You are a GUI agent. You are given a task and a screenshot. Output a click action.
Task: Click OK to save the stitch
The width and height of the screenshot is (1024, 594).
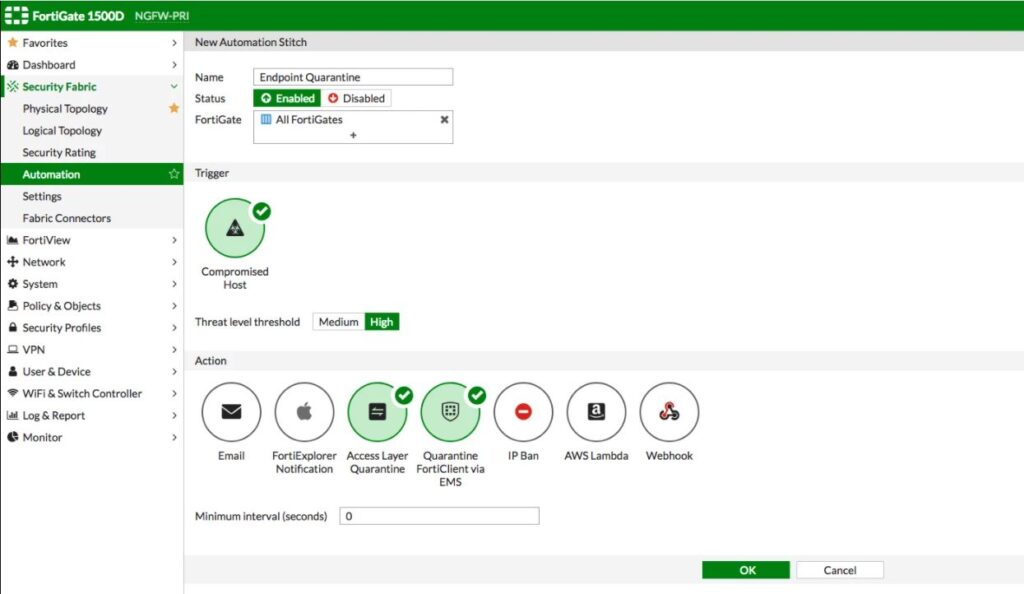(x=747, y=570)
